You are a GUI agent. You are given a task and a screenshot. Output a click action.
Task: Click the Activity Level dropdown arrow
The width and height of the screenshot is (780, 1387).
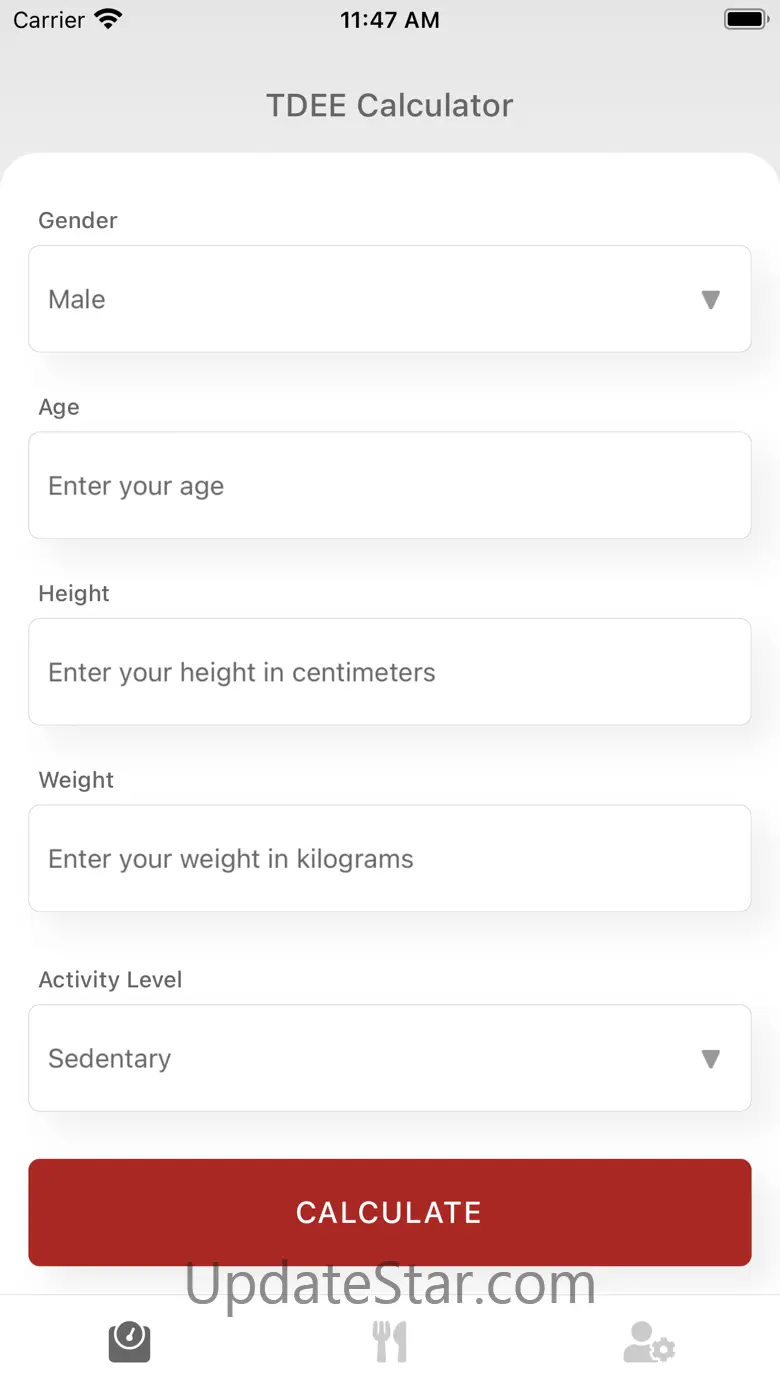pyautogui.click(x=710, y=1059)
